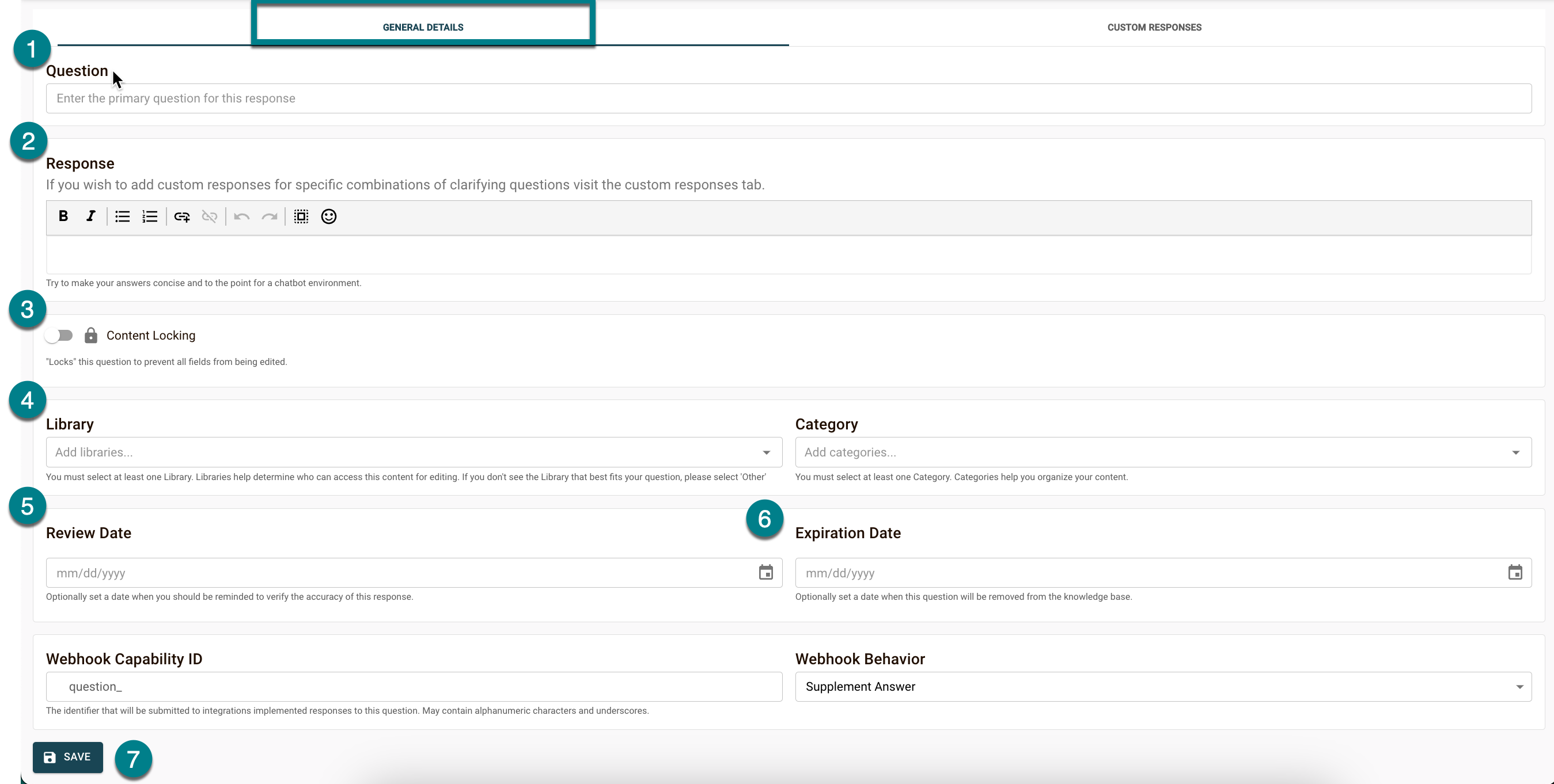
Task: Select the General Details tab
Action: tap(423, 26)
